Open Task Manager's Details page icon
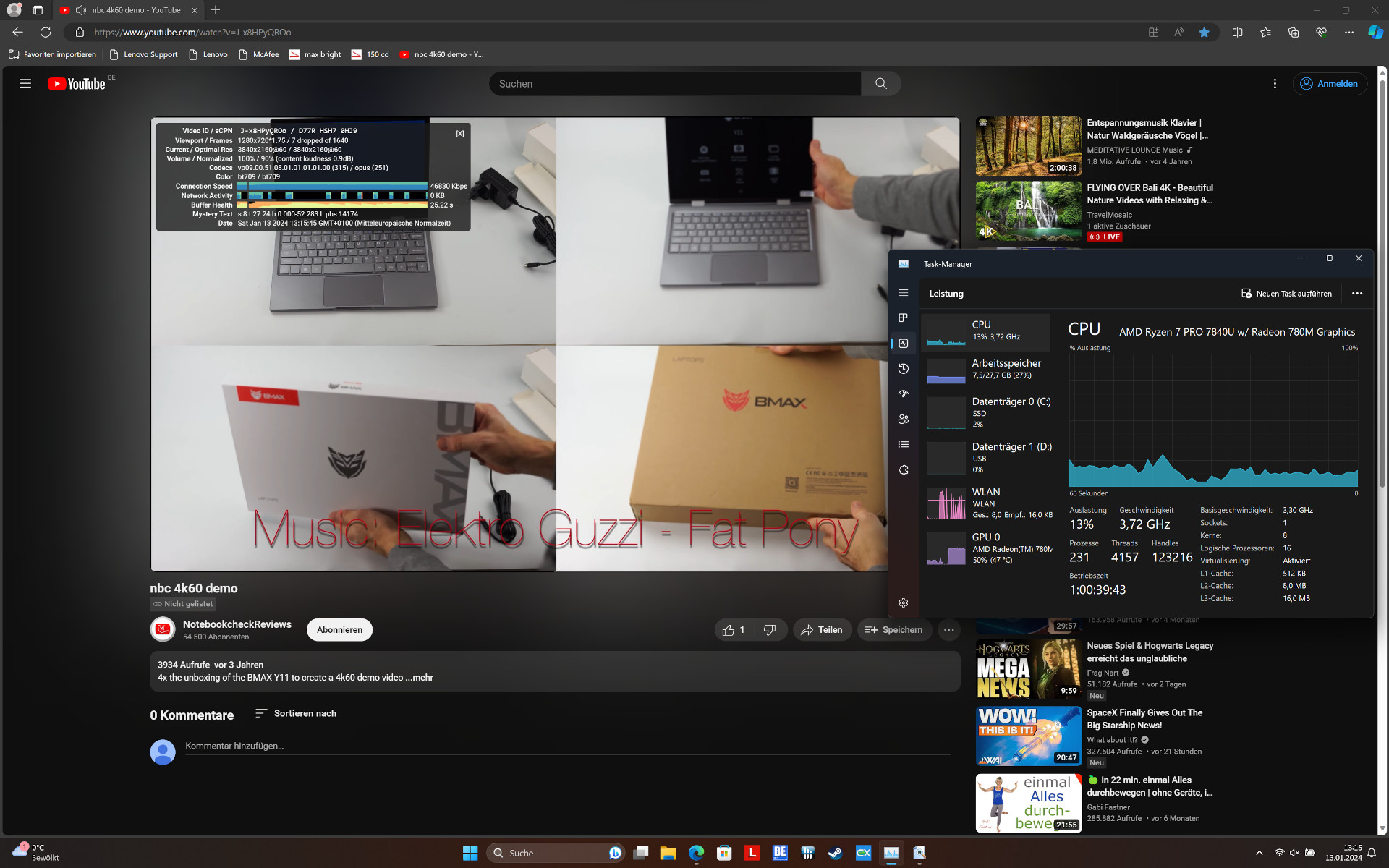This screenshot has width=1389, height=868. pos(903,445)
